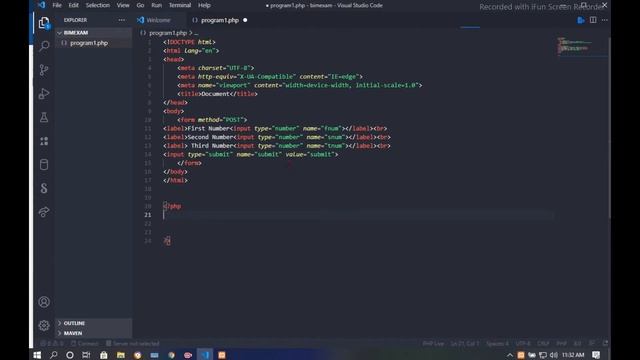Switch to the Welcome tab
Image resolution: width=640 pixels, height=360 pixels.
coord(158,20)
